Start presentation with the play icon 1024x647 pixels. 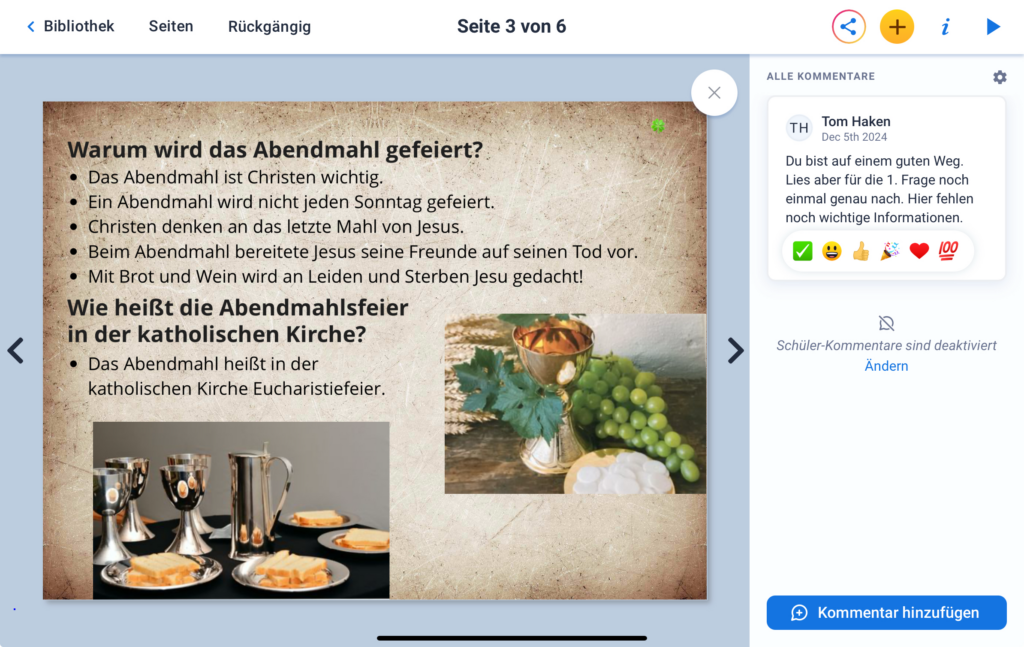point(993,27)
